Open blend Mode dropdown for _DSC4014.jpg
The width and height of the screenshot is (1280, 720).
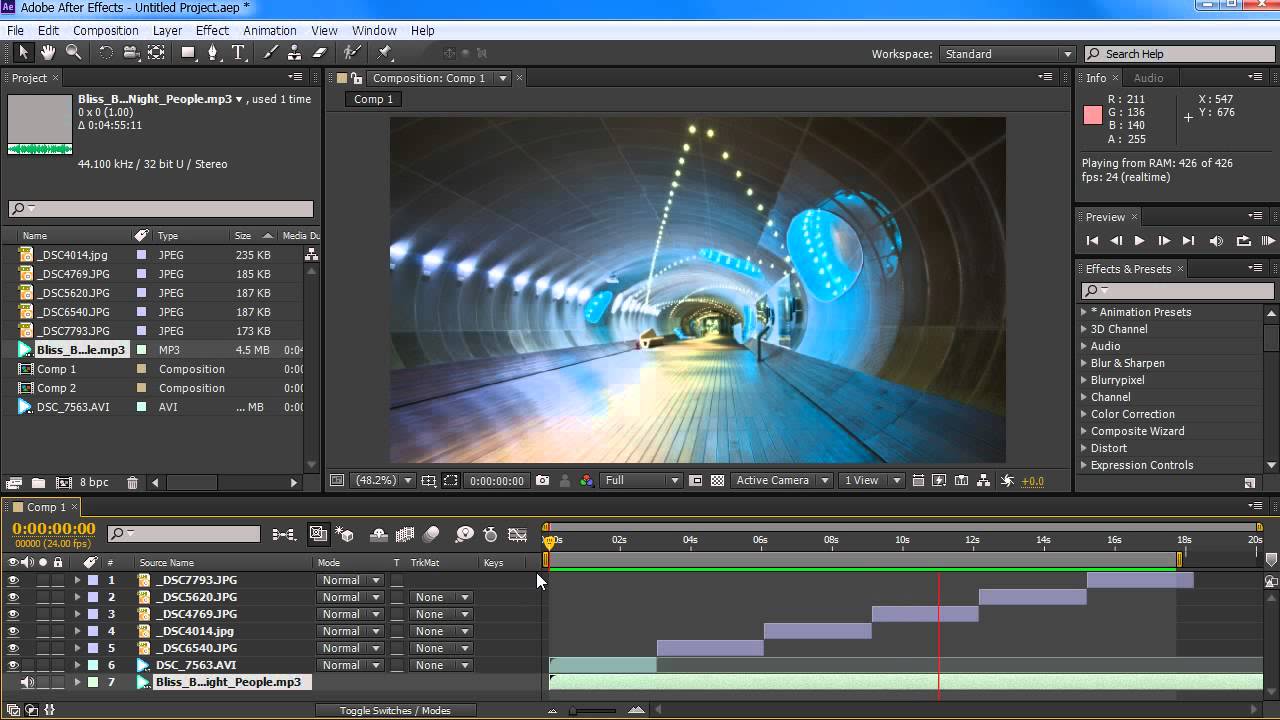coord(349,631)
